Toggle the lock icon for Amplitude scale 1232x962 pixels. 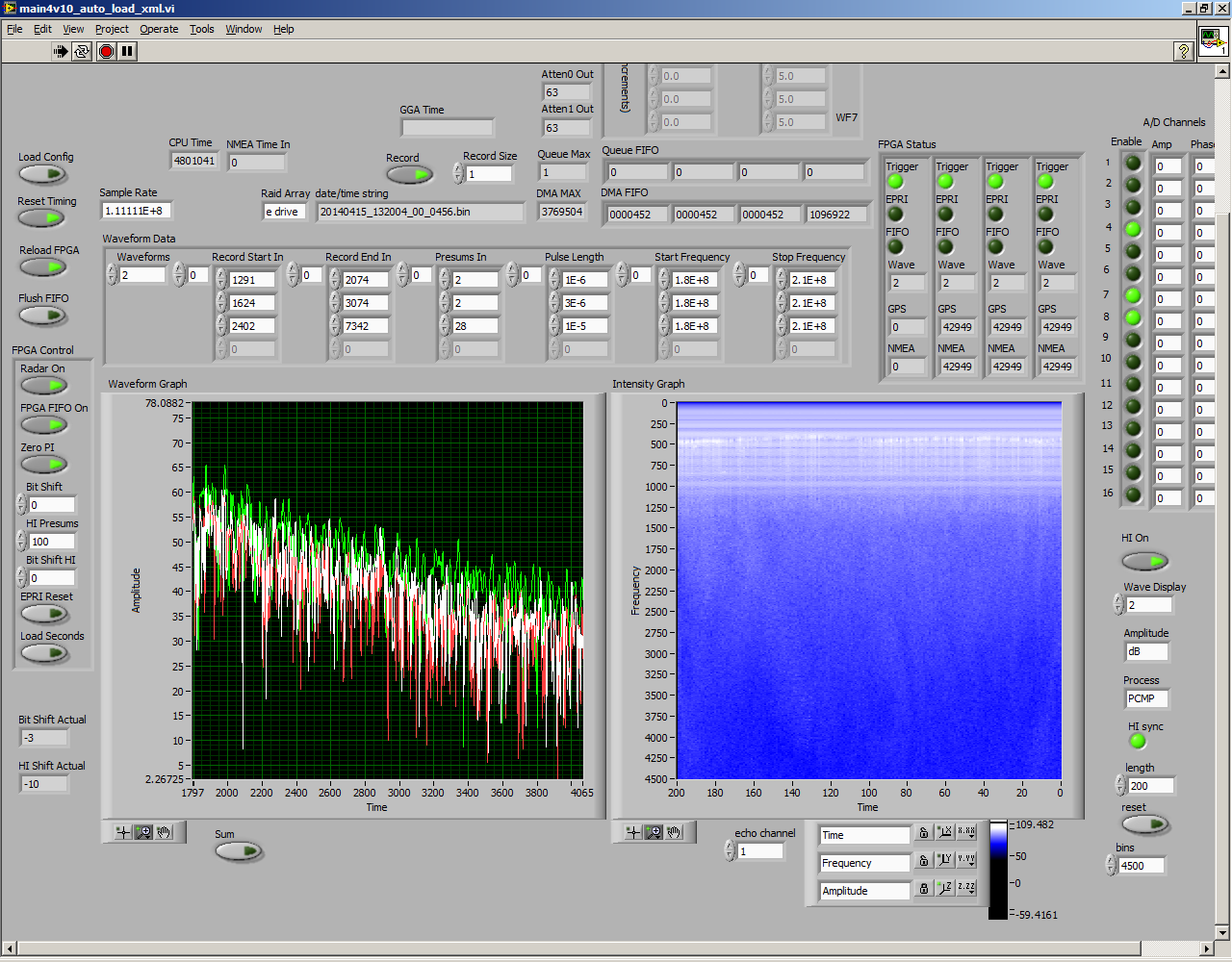pos(924,889)
